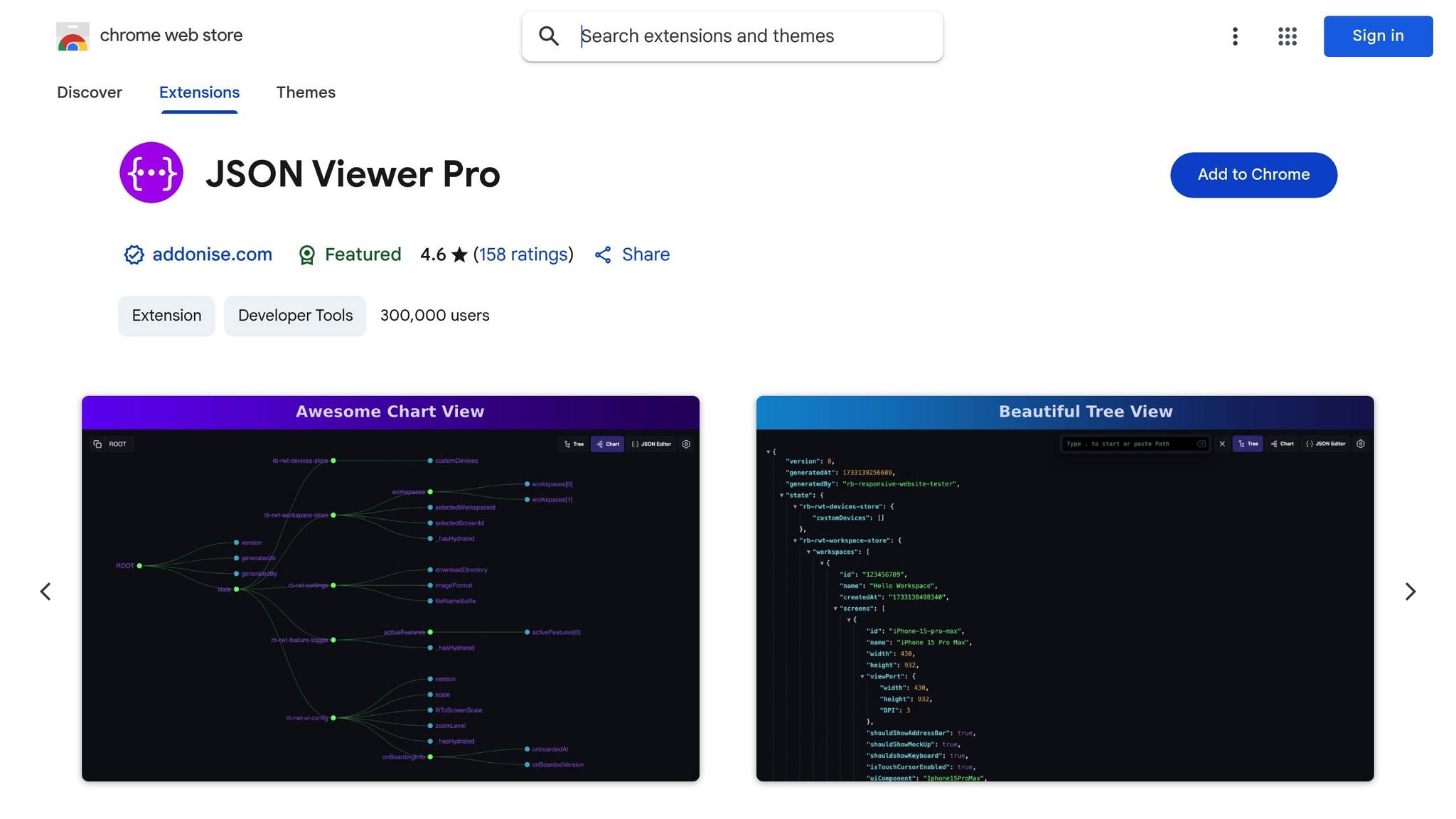The width and height of the screenshot is (1456, 819).
Task: Open the Google apps grid
Action: point(1288,36)
